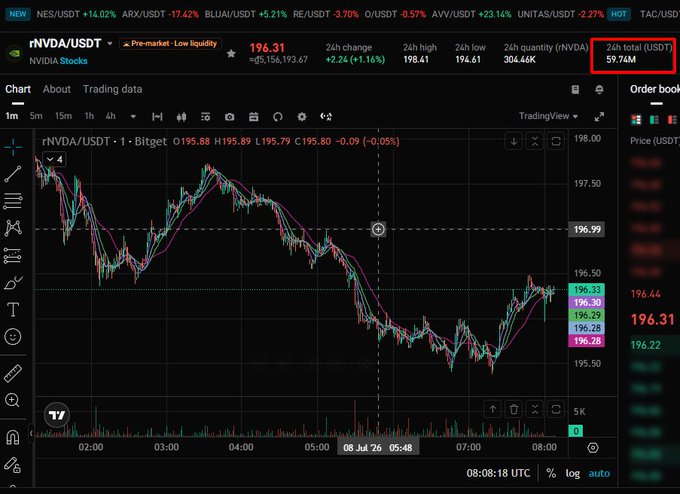Toggle rNVDA/USDT favorite star
Image resolution: width=680 pixels, height=494 pixels.
click(231, 53)
